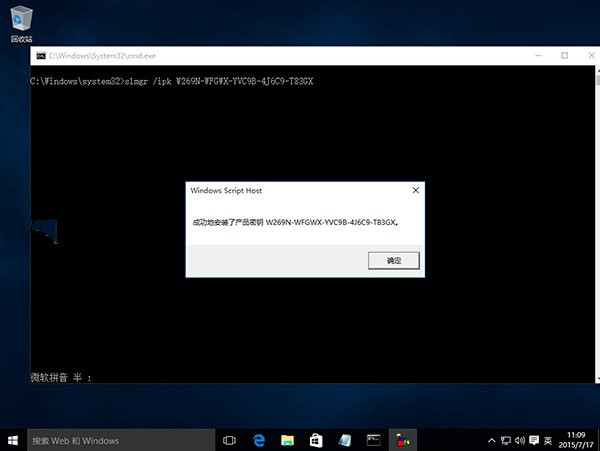The width and height of the screenshot is (600, 451).
Task: Open the volume tray icon
Action: click(x=520, y=441)
